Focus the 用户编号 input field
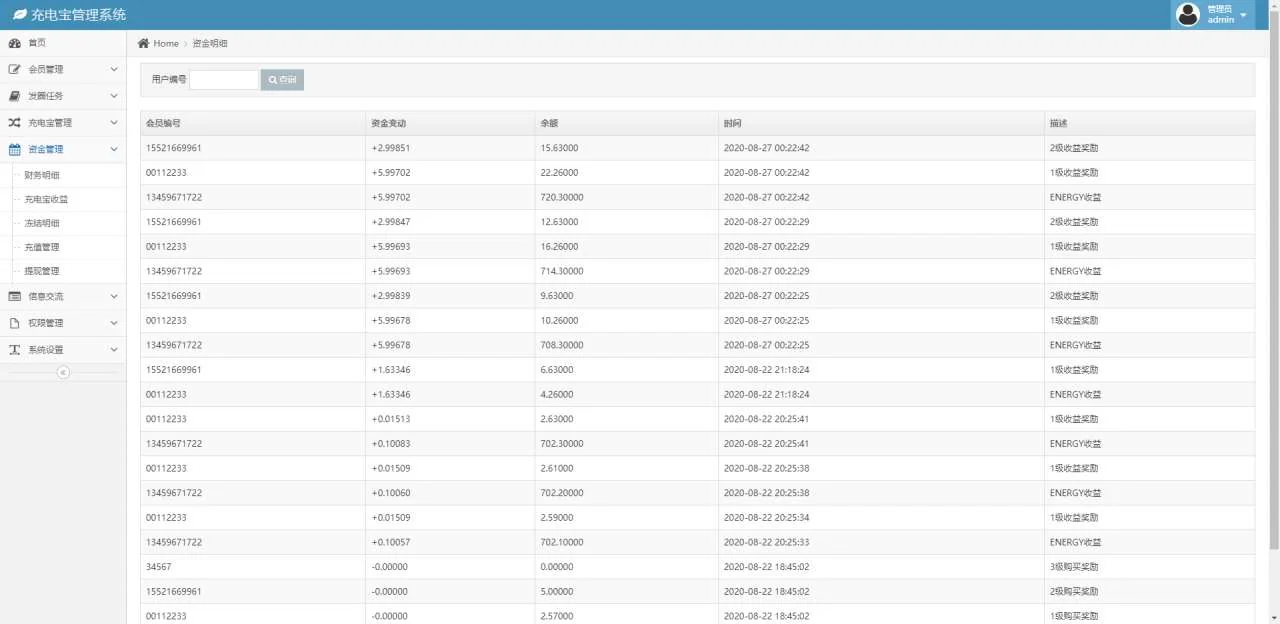 (224, 80)
